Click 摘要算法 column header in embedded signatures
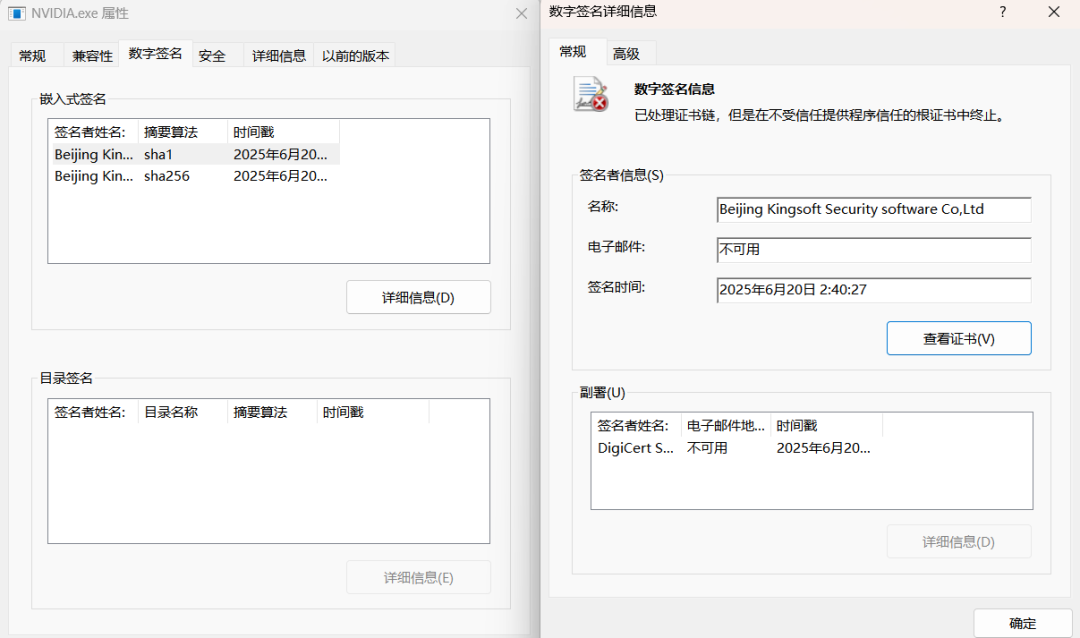Screen dimensions: 1080x638 183,132
